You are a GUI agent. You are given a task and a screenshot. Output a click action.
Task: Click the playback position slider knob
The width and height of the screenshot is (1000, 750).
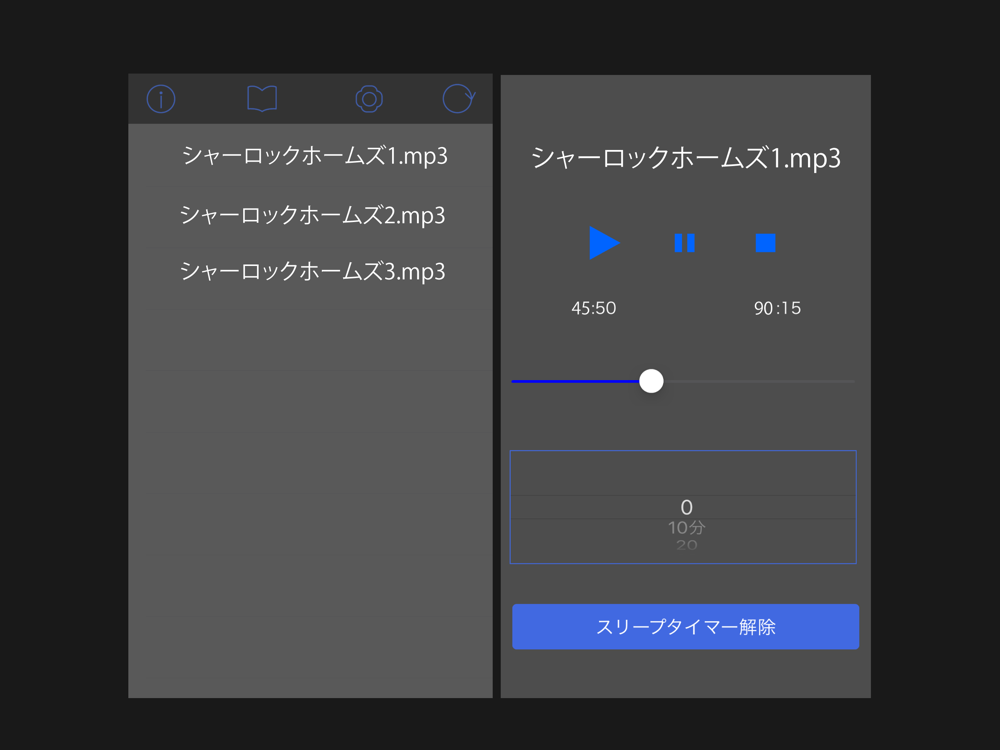pos(651,381)
